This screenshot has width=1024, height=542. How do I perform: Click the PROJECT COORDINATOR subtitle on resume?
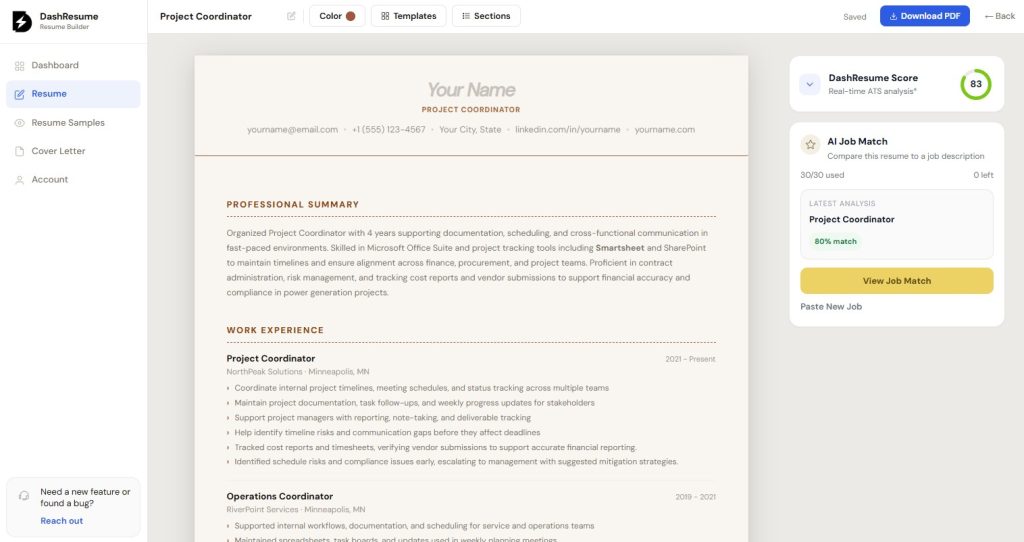pyautogui.click(x=471, y=110)
